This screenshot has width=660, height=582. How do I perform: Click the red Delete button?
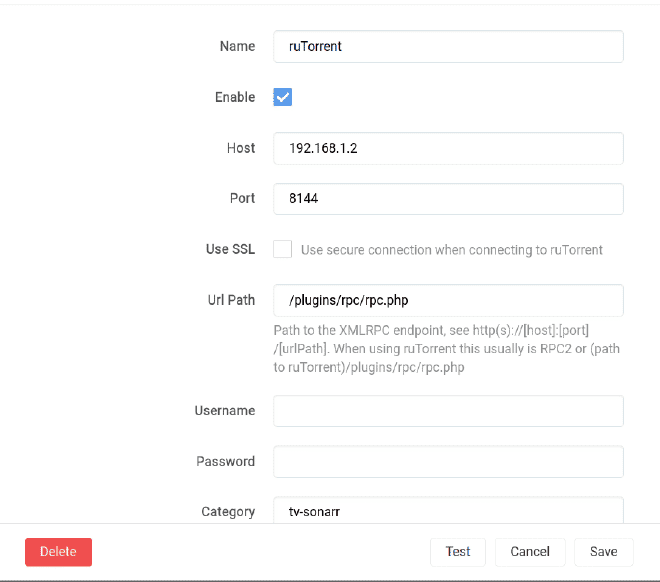(59, 552)
